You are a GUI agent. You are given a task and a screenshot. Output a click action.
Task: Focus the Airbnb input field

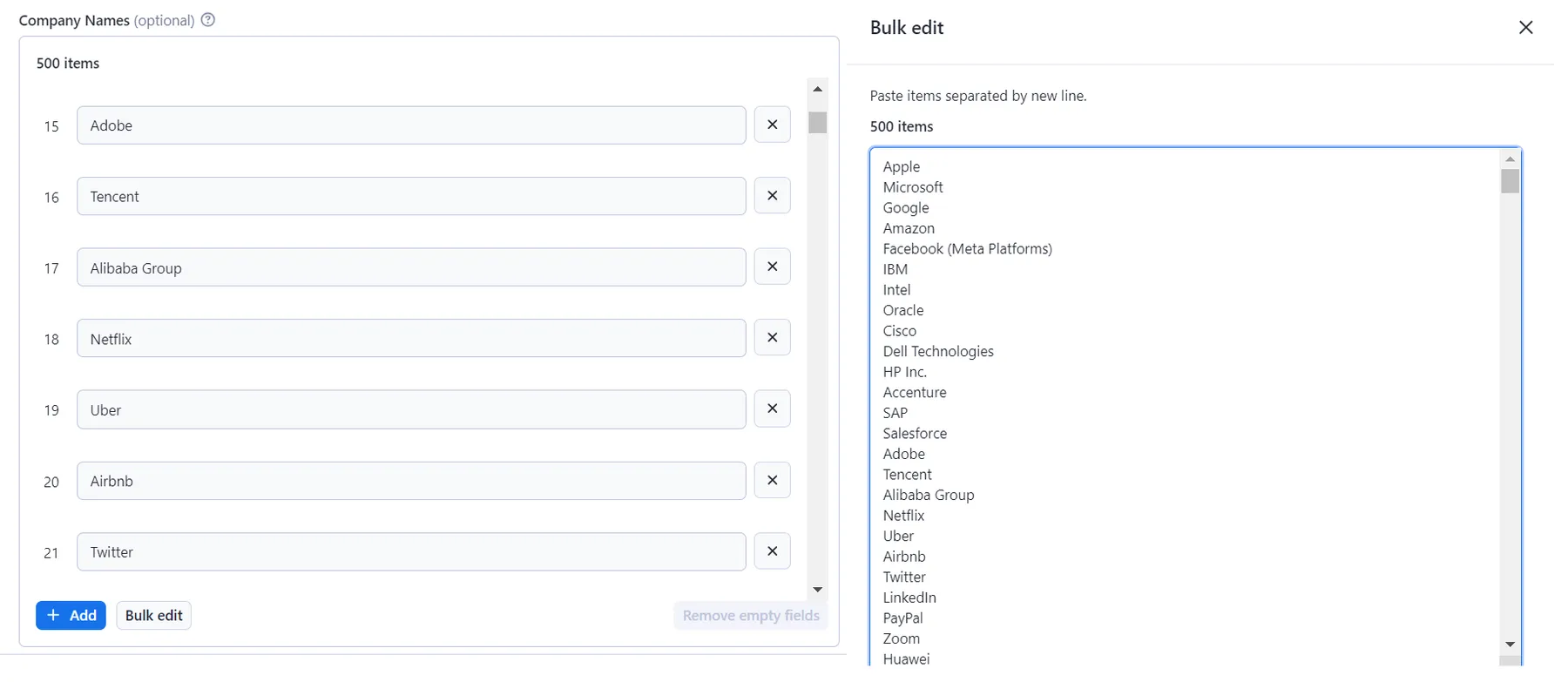[x=411, y=481]
